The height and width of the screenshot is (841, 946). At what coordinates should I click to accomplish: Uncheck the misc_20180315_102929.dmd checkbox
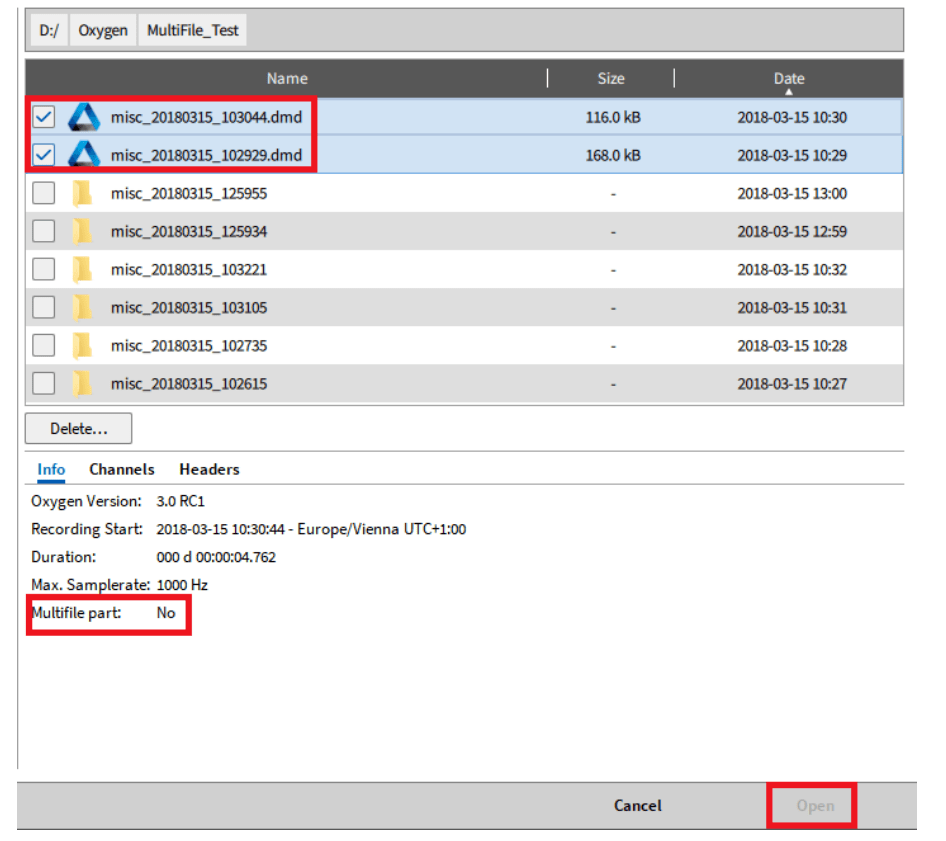click(43, 155)
